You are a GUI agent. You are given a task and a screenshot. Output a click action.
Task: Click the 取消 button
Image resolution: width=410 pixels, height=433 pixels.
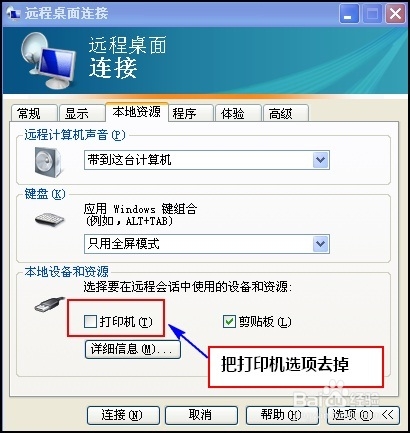coord(201,415)
